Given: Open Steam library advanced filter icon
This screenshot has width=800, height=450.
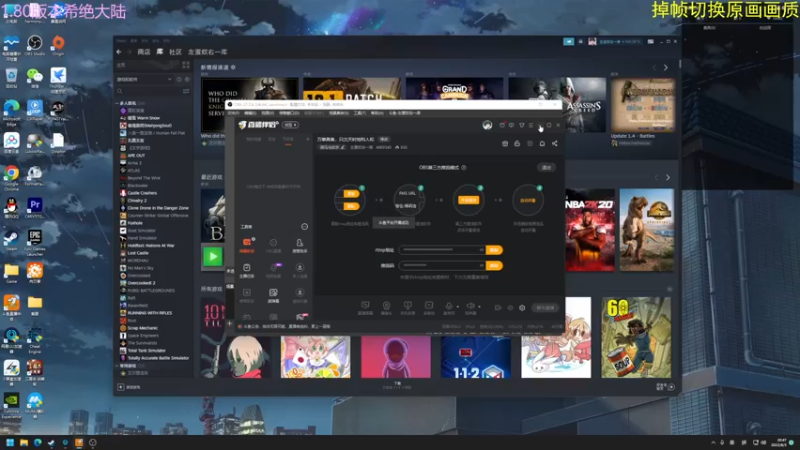Looking at the screenshot, I should click(x=186, y=91).
